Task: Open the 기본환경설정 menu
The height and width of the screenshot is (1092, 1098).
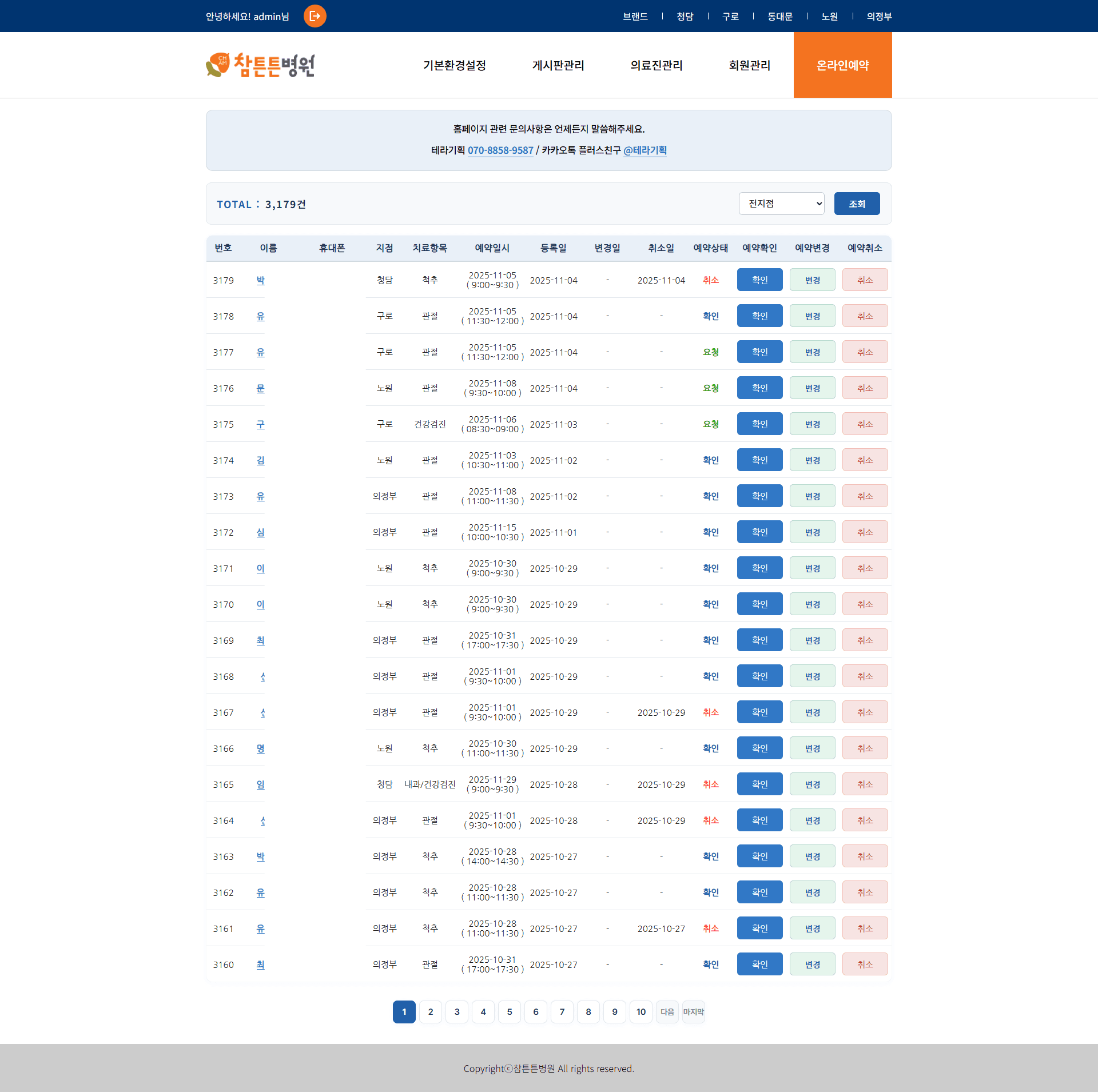Action: 454,65
